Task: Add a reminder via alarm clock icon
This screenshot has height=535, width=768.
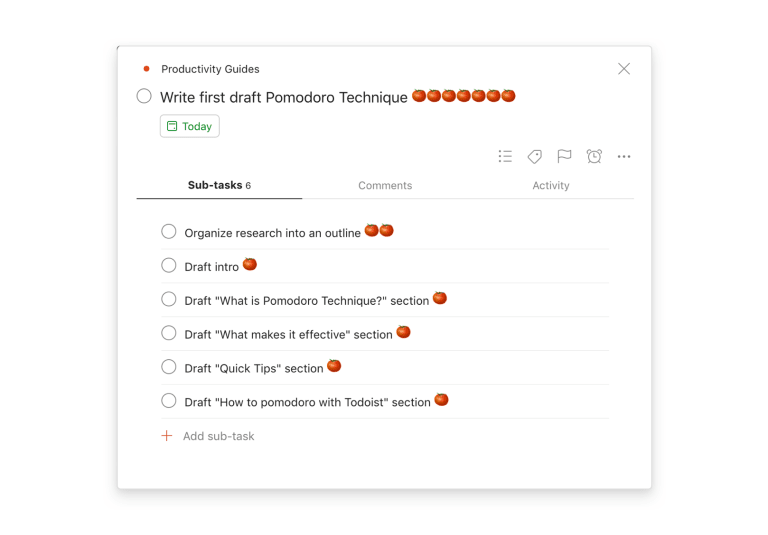Action: point(594,156)
